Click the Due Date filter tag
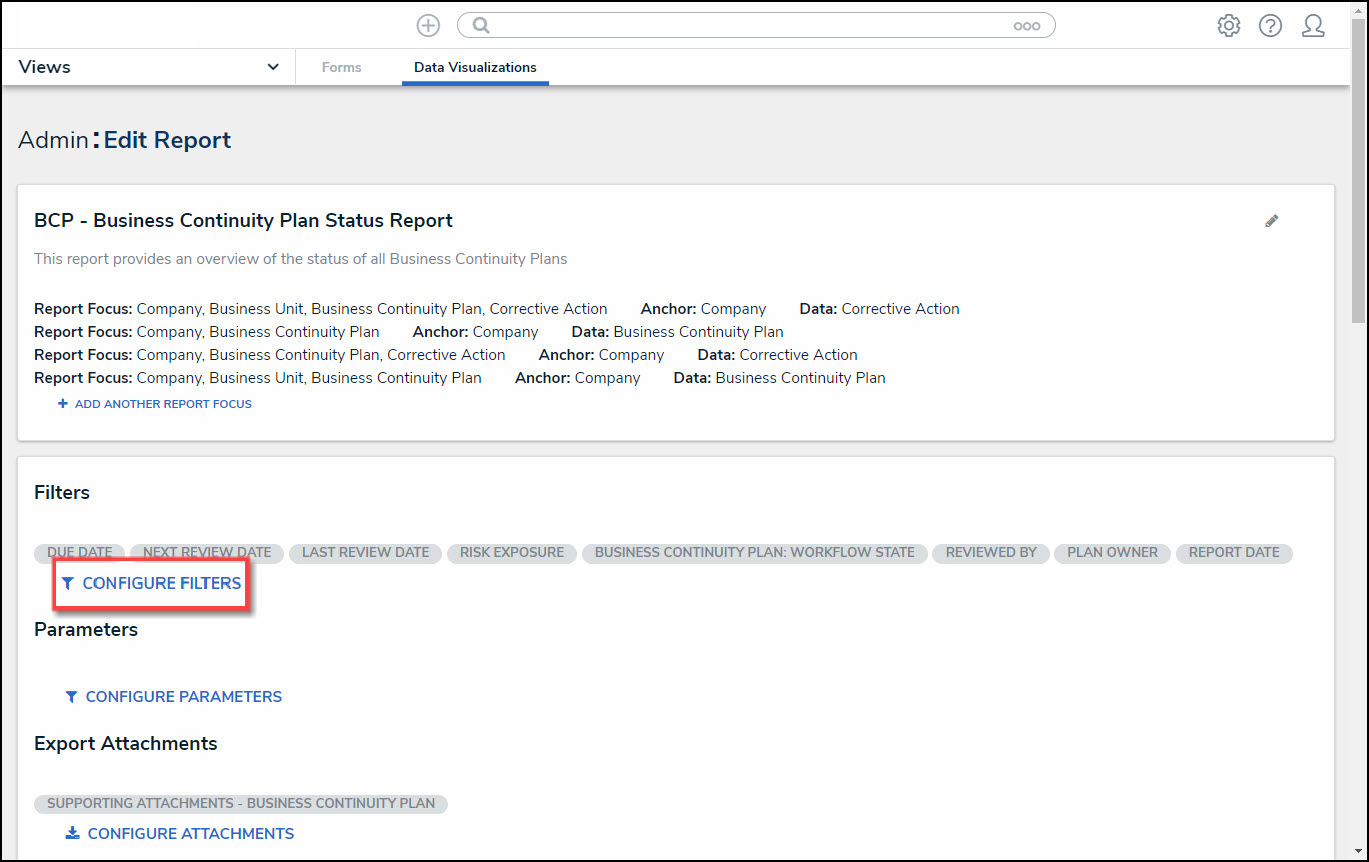The width and height of the screenshot is (1369, 862). [x=80, y=553]
